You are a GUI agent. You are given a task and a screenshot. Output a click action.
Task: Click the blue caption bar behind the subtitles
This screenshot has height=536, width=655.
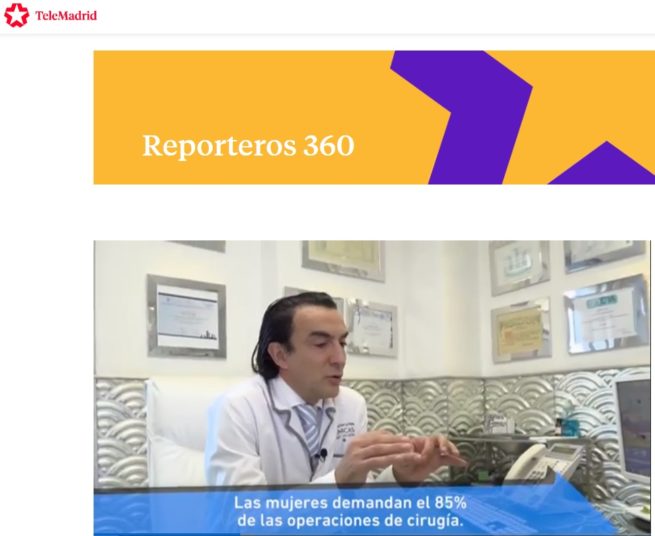tap(350, 512)
